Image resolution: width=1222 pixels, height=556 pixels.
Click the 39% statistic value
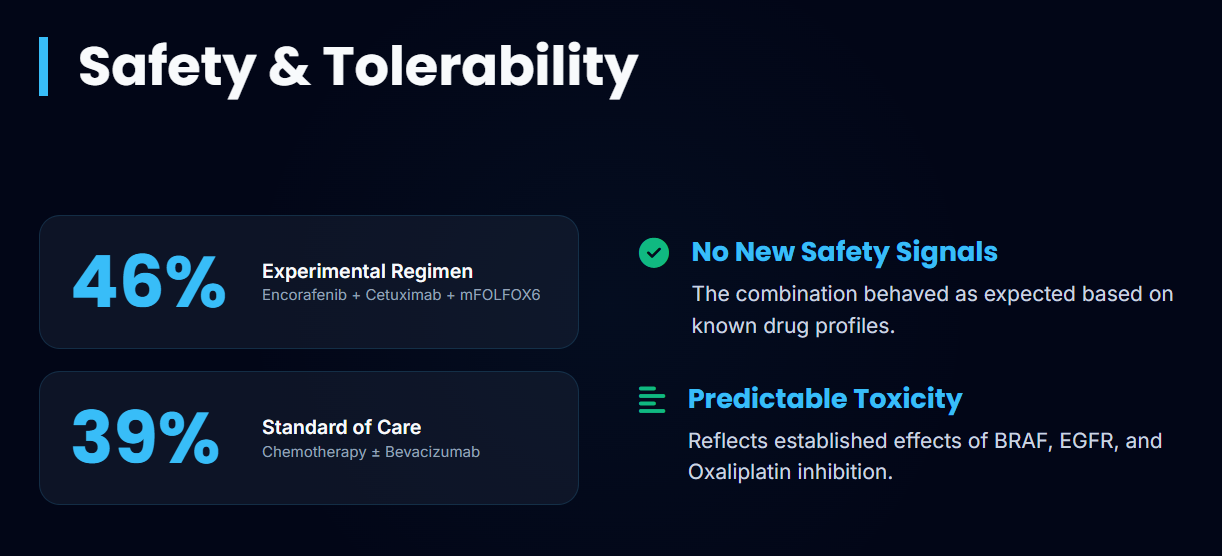pos(146,438)
